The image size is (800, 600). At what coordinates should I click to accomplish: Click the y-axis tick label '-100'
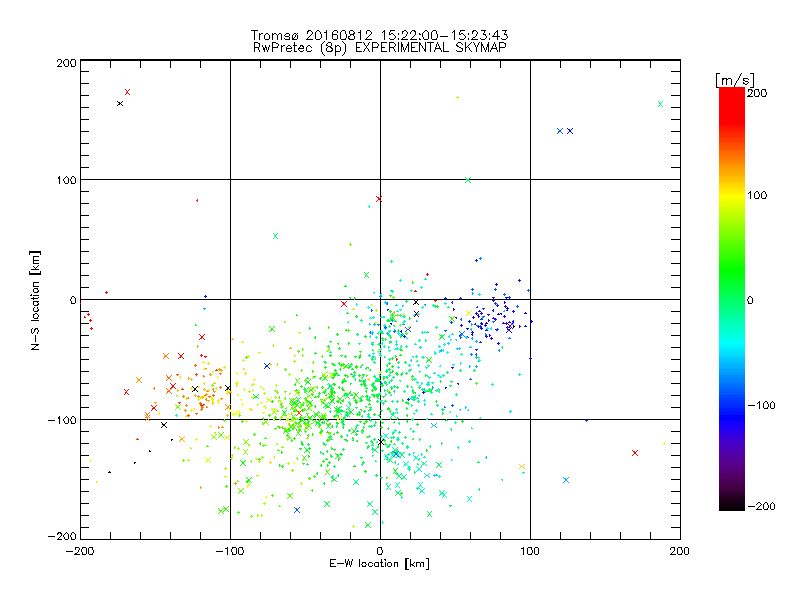[62, 420]
